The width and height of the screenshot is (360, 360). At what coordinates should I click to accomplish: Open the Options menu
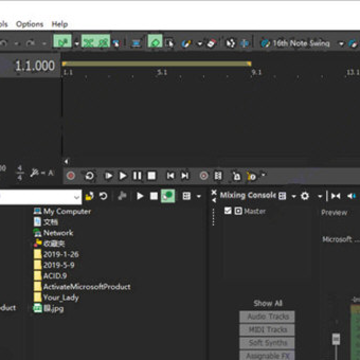point(30,24)
